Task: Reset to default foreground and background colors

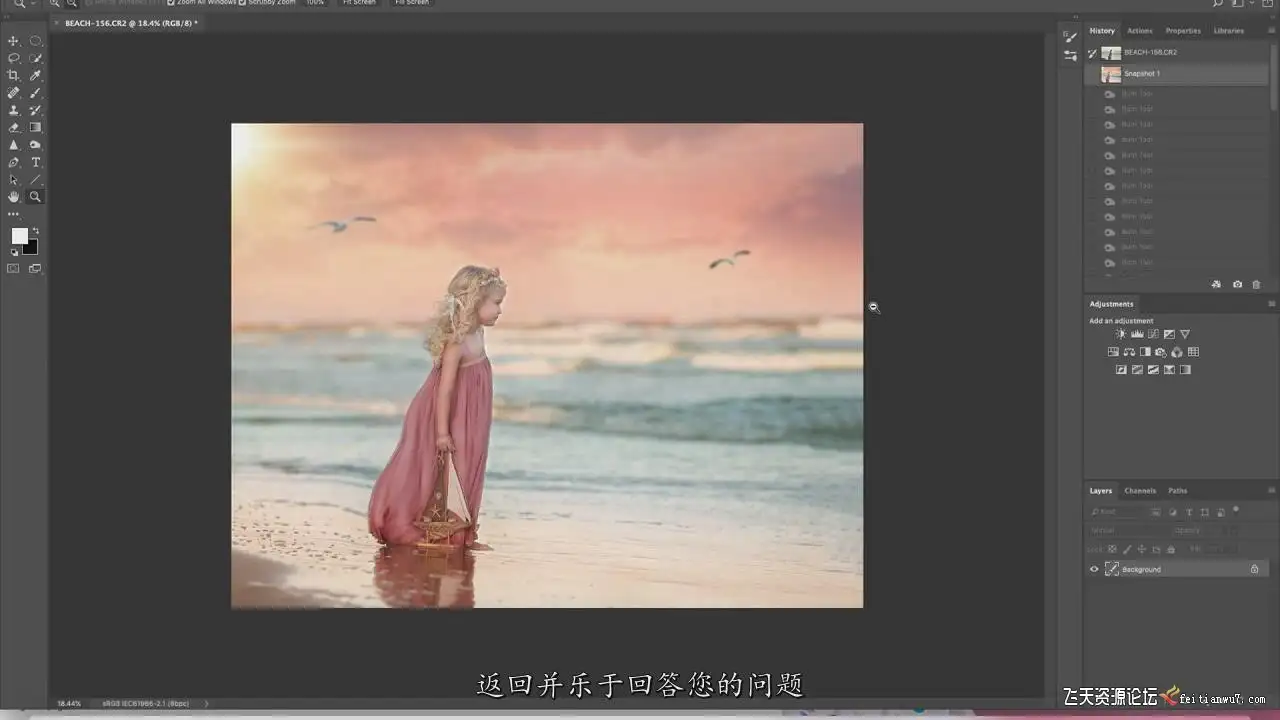Action: click(14, 252)
